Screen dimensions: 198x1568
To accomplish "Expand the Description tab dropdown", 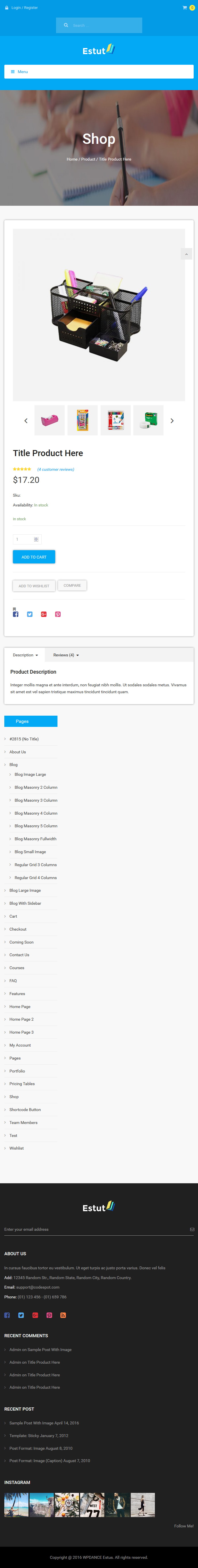I will click(x=26, y=655).
